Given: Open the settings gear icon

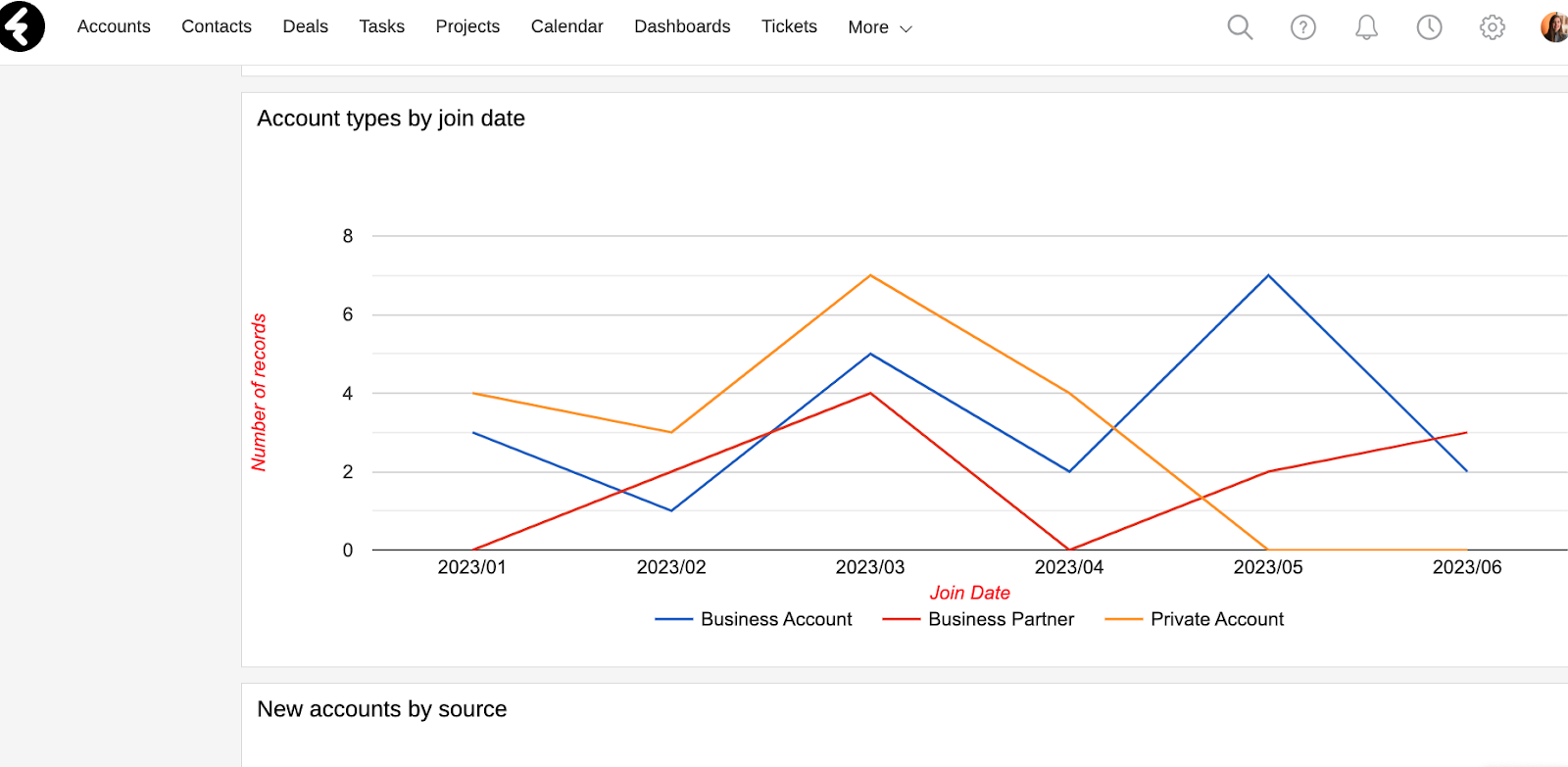Looking at the screenshot, I should click(1492, 27).
